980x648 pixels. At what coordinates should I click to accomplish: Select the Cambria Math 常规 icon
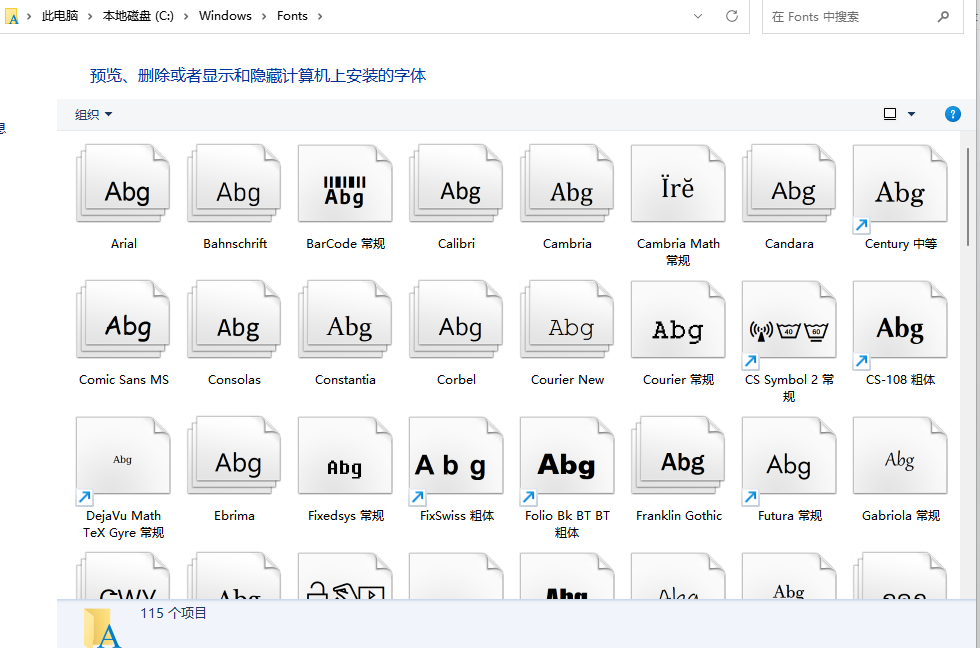(x=678, y=184)
